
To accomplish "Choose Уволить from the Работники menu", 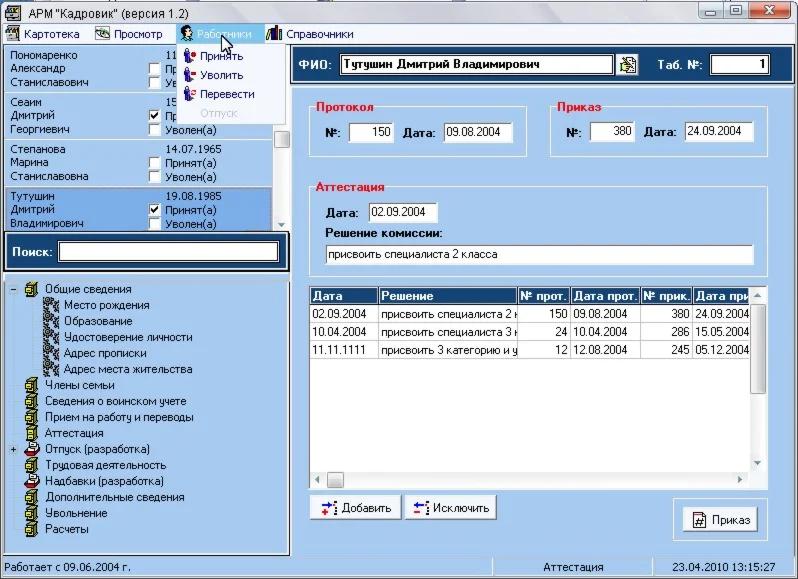I will pyautogui.click(x=221, y=75).
